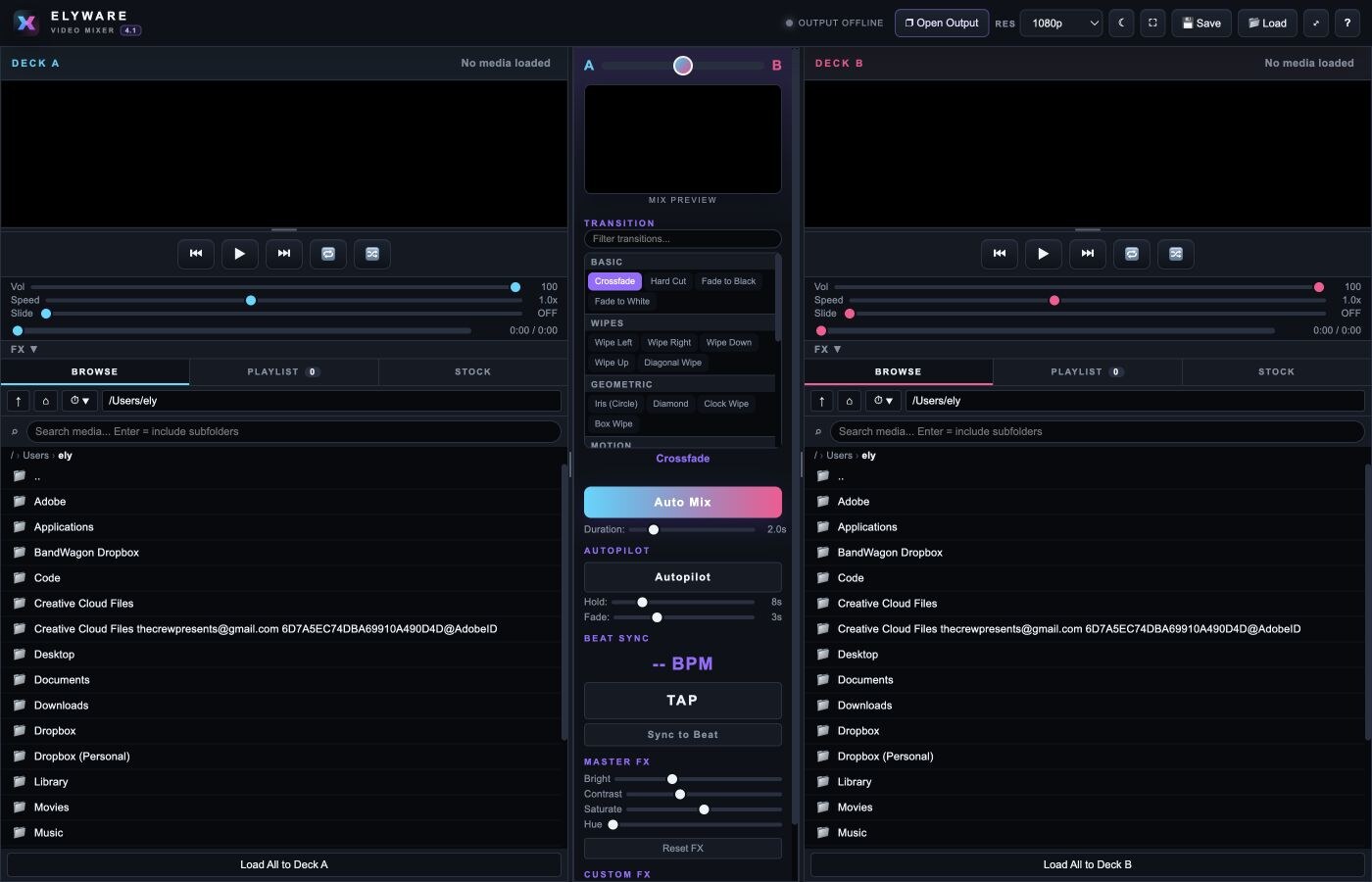Skip to previous track on Deck B
Image resolution: width=1372 pixels, height=882 pixels.
pos(1000,254)
